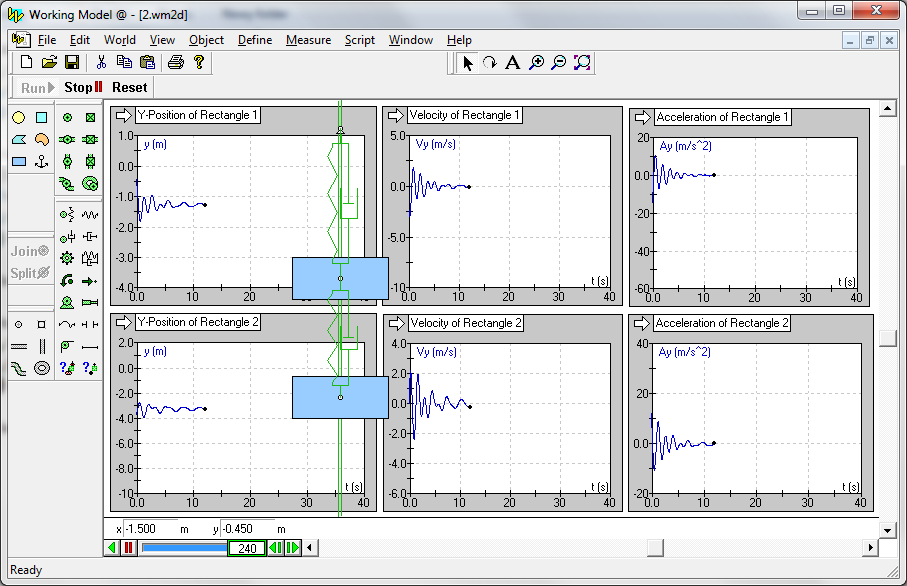Toggle display arrow on Y-Position of Rectangle 1 graph
Screen dimensions: 907x586
[x=124, y=115]
